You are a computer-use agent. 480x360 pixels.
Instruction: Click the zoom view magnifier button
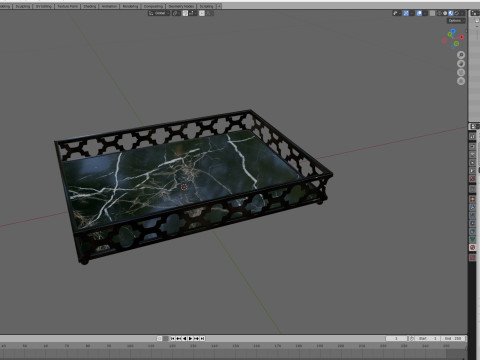tap(461, 55)
